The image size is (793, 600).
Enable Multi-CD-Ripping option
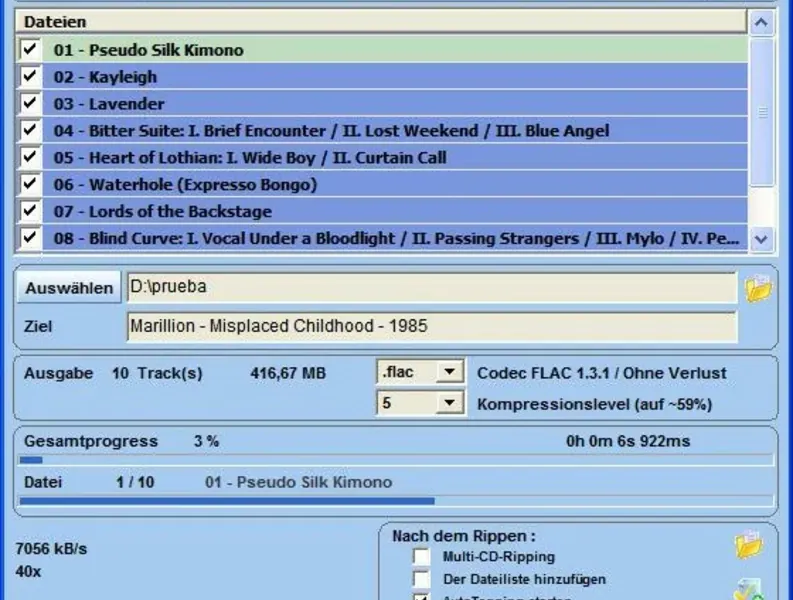tap(421, 556)
